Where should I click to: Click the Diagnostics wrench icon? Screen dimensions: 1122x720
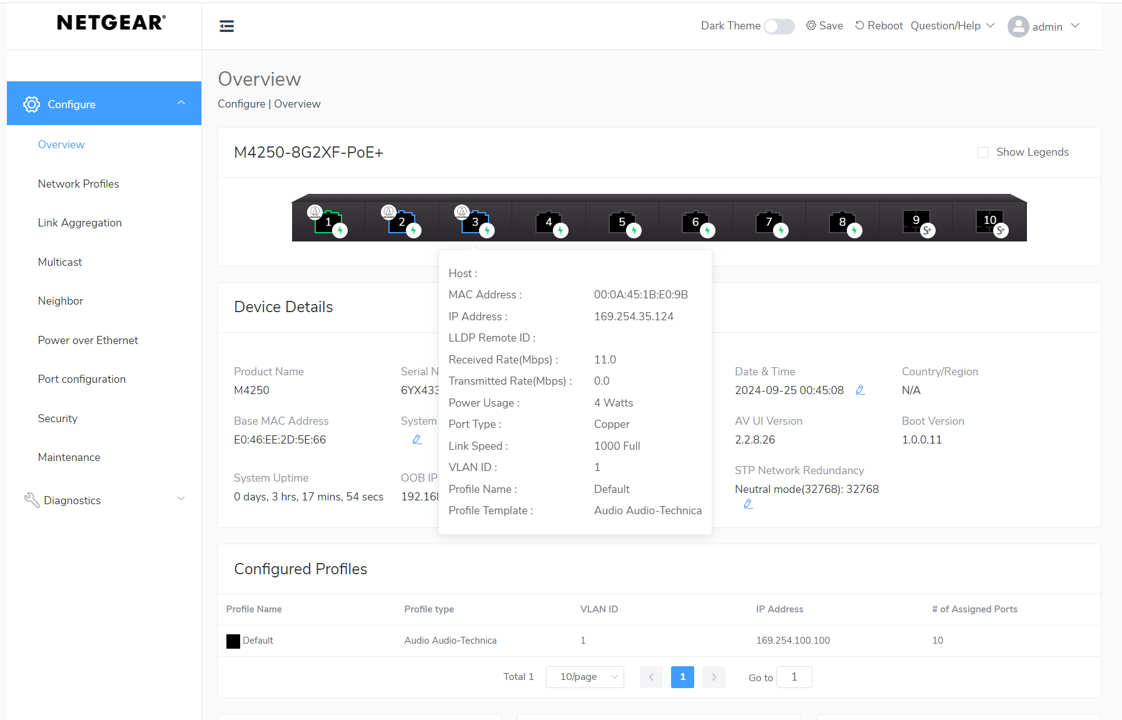(31, 500)
